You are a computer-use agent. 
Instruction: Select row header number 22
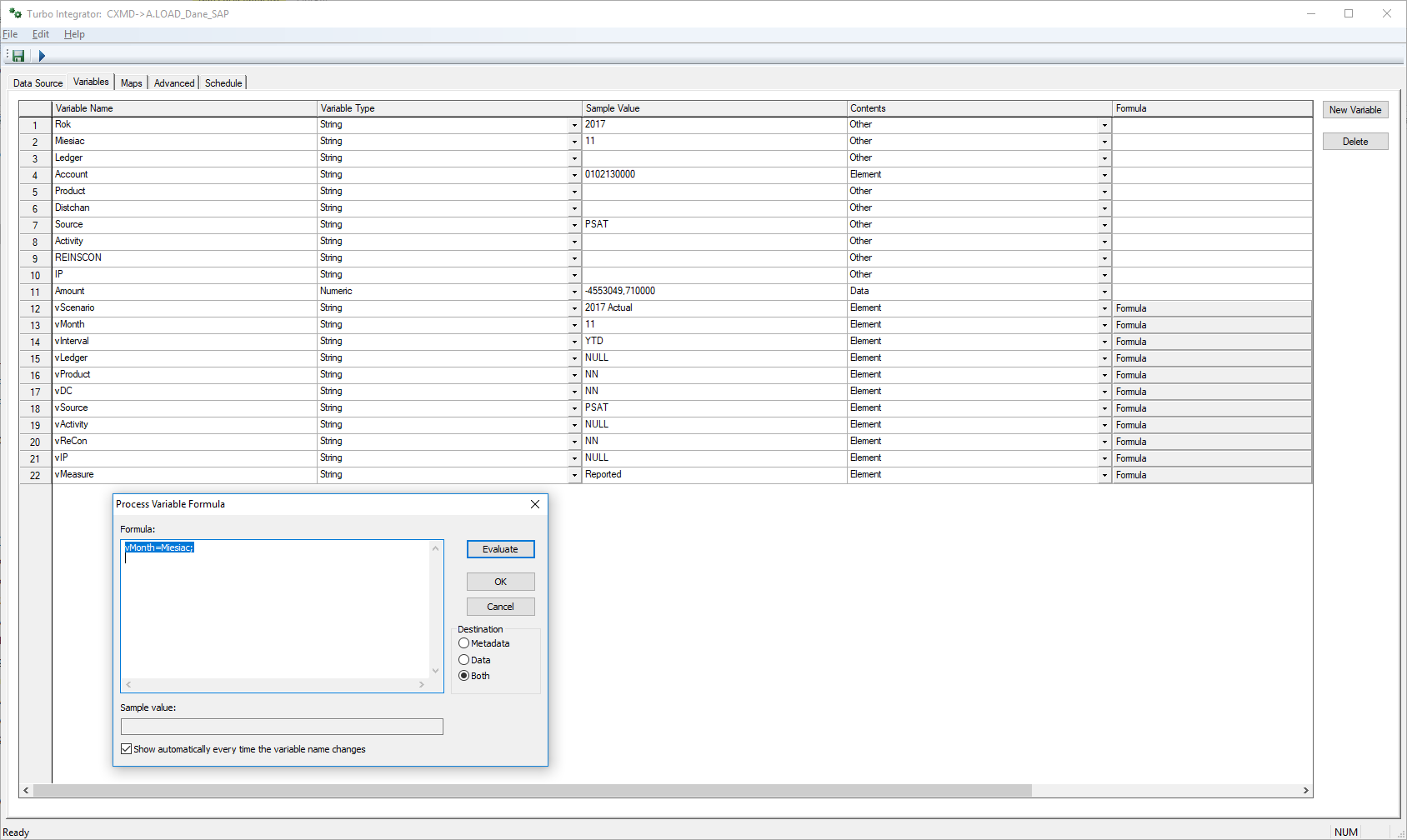[35, 475]
